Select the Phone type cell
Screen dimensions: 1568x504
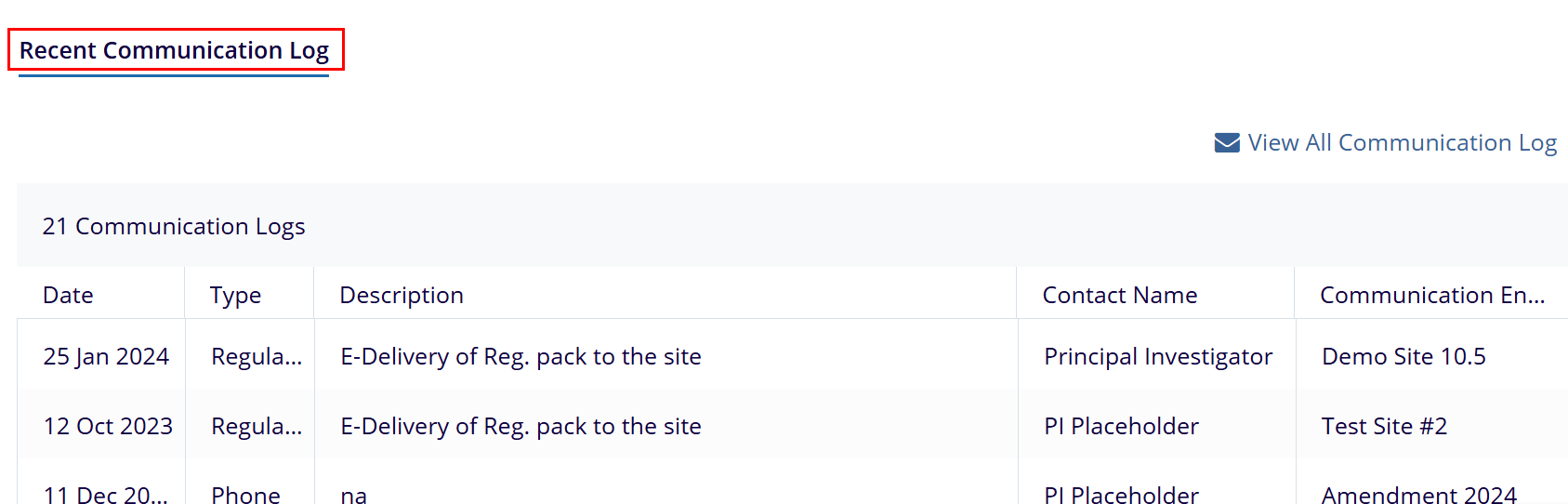[245, 495]
